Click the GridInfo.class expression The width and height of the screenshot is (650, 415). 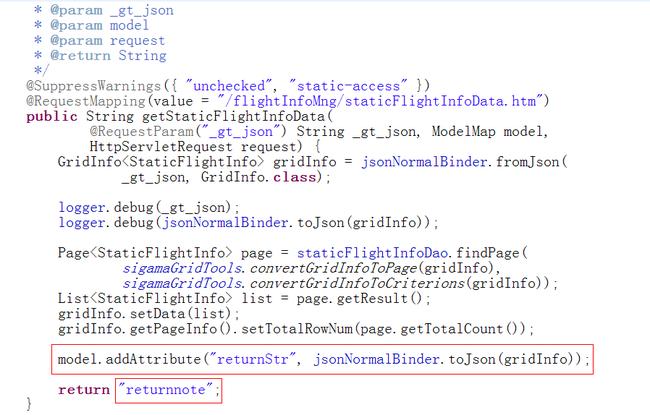click(259, 177)
